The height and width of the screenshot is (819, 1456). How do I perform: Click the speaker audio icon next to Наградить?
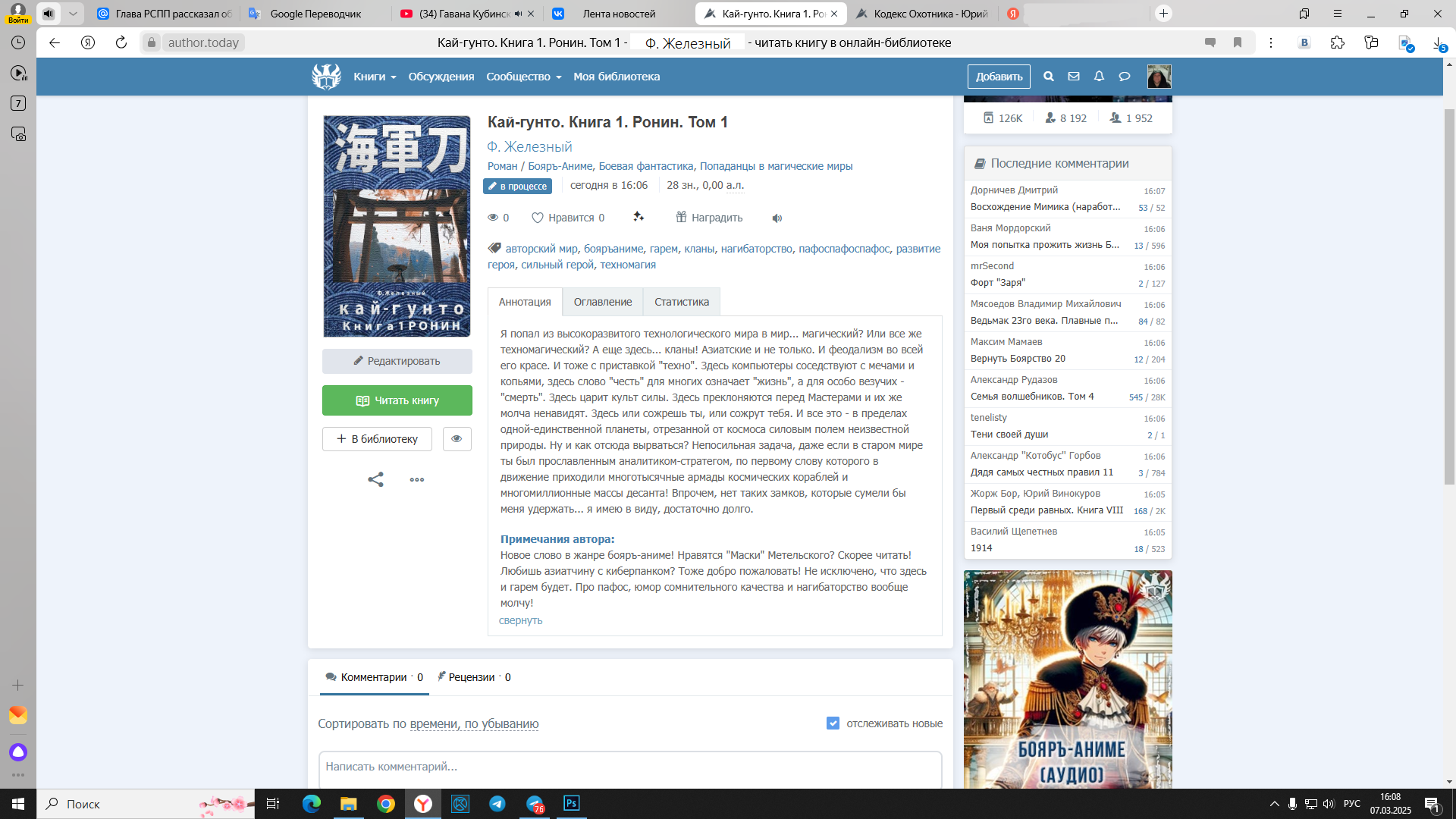(777, 218)
